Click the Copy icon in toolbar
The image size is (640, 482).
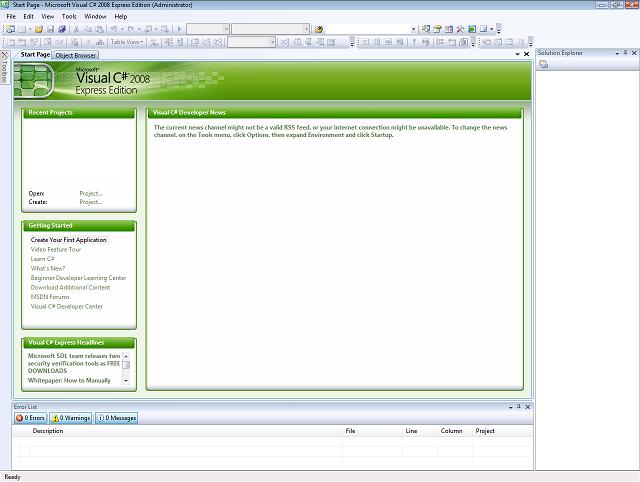click(88, 29)
